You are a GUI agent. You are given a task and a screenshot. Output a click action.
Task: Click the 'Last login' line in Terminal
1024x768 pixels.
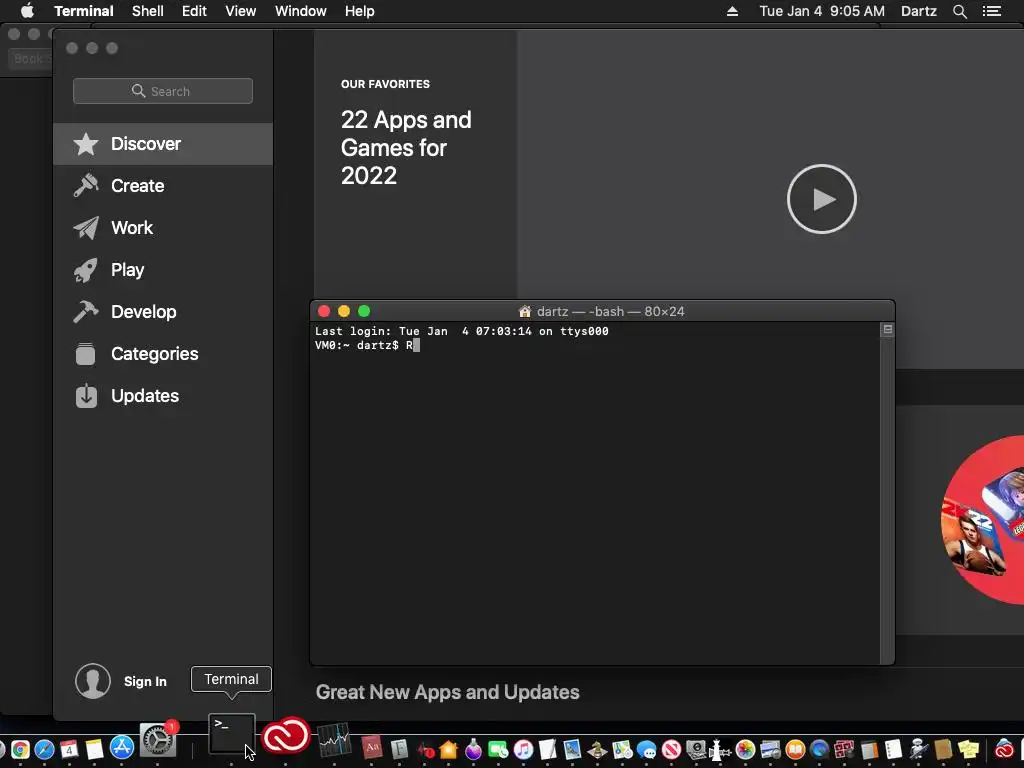pyautogui.click(x=462, y=331)
